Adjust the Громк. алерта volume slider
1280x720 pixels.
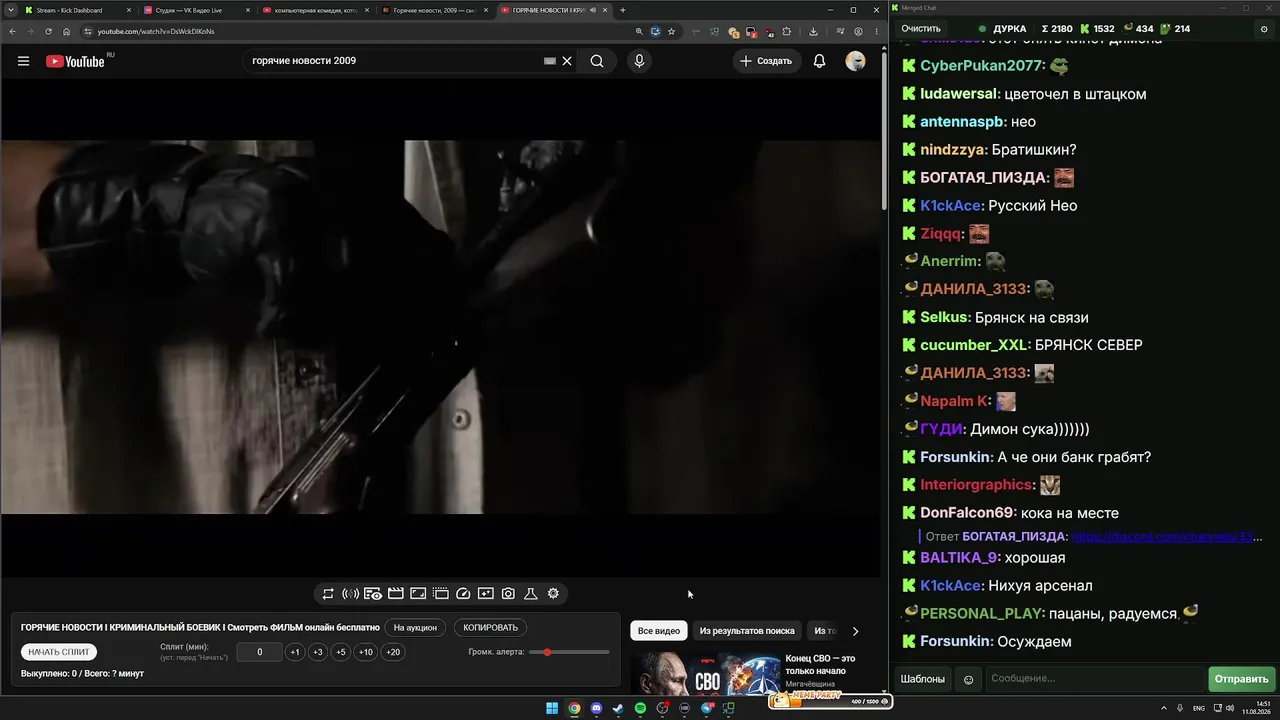(x=569, y=652)
